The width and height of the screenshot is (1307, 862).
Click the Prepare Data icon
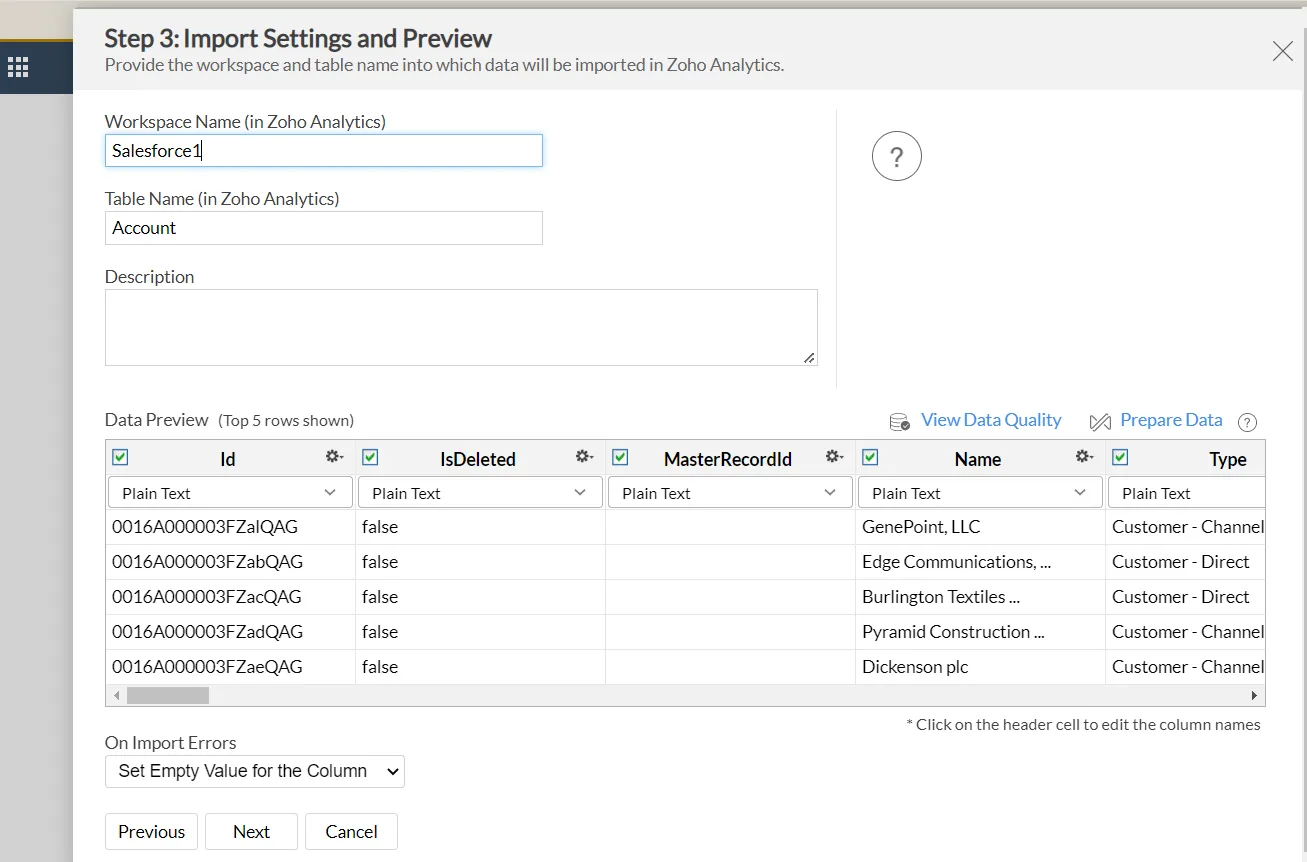[x=1100, y=421]
